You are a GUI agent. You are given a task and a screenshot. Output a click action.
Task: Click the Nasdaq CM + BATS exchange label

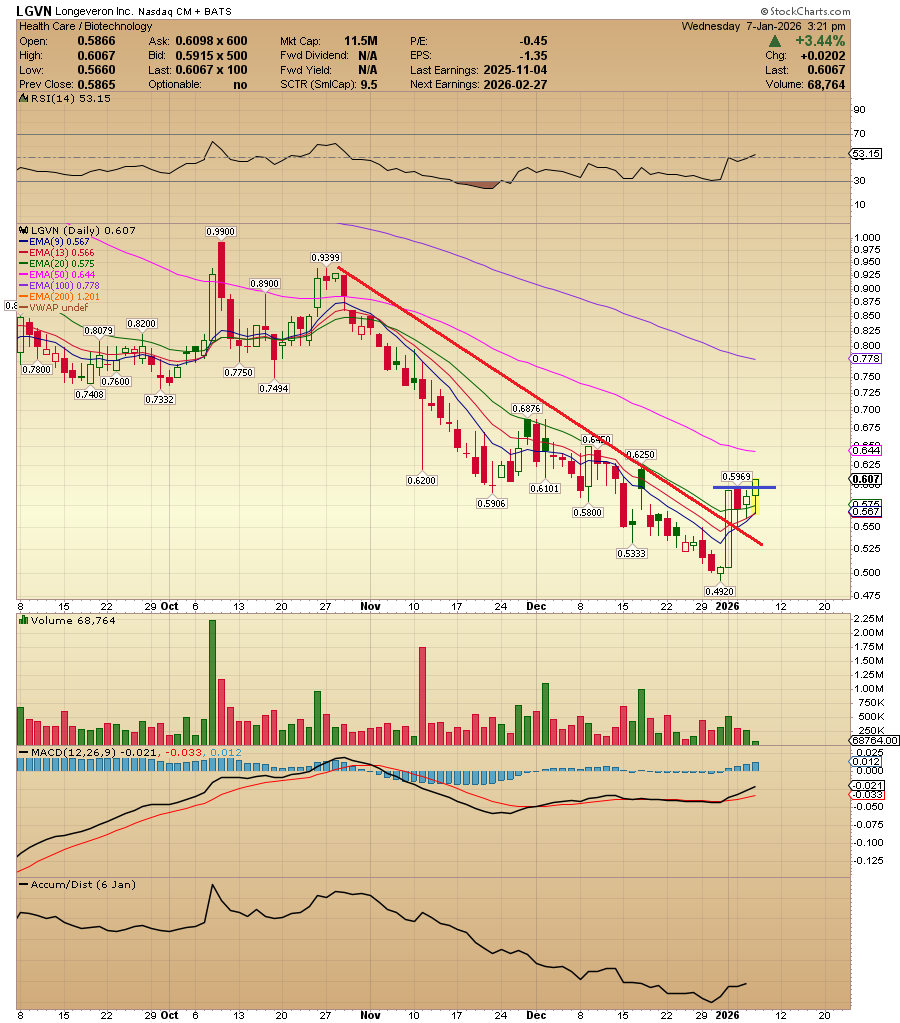point(185,12)
